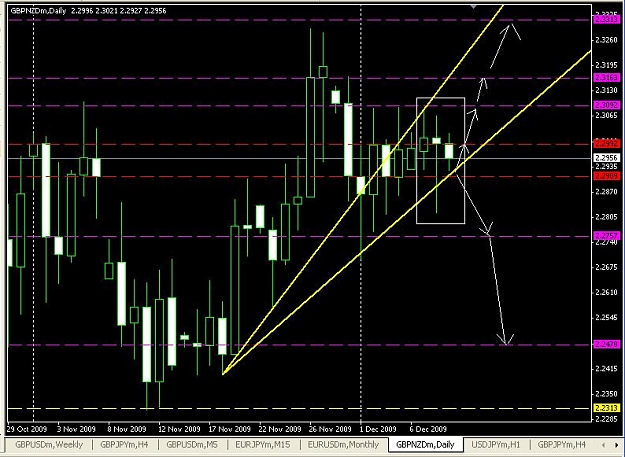The width and height of the screenshot is (625, 457).
Task: Switch to the GBPUSDm,Weekly chart tab
Action: coord(49,444)
